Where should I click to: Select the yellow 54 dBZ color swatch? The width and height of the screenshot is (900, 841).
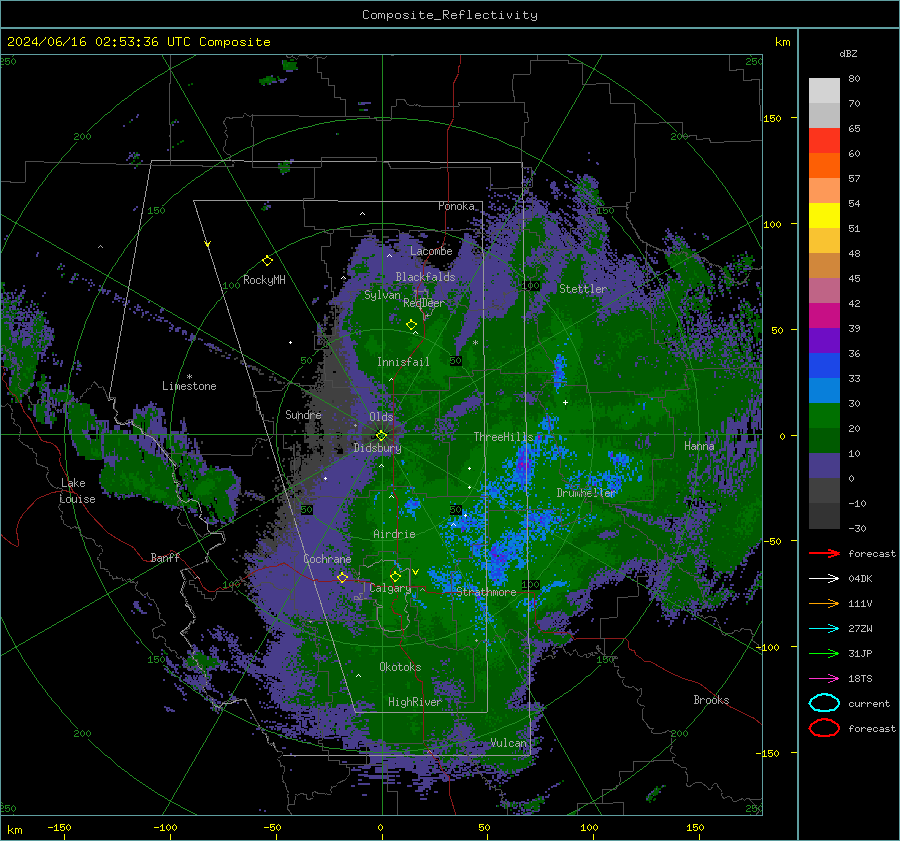824,215
